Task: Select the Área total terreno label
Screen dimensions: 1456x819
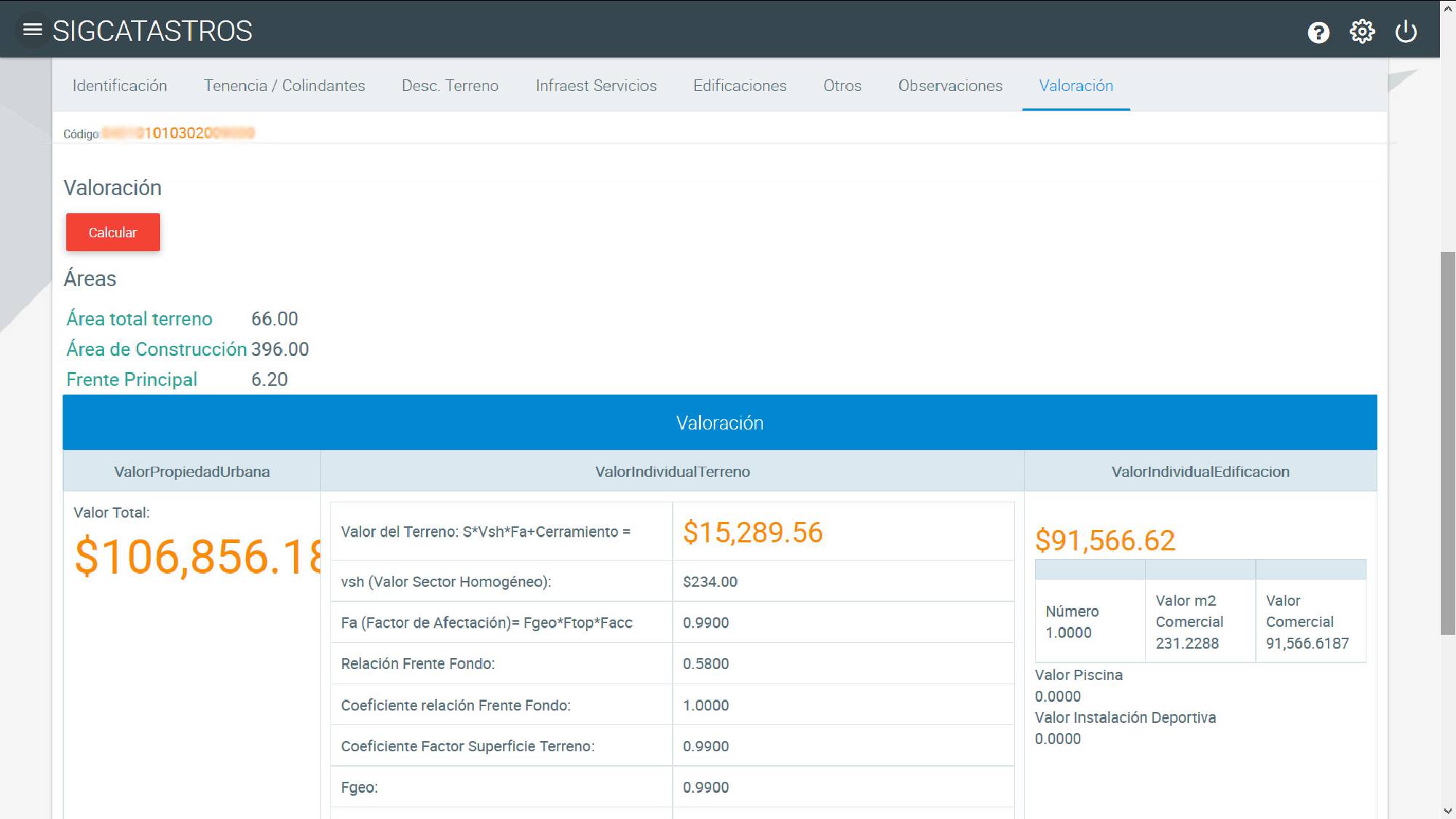Action: (139, 319)
